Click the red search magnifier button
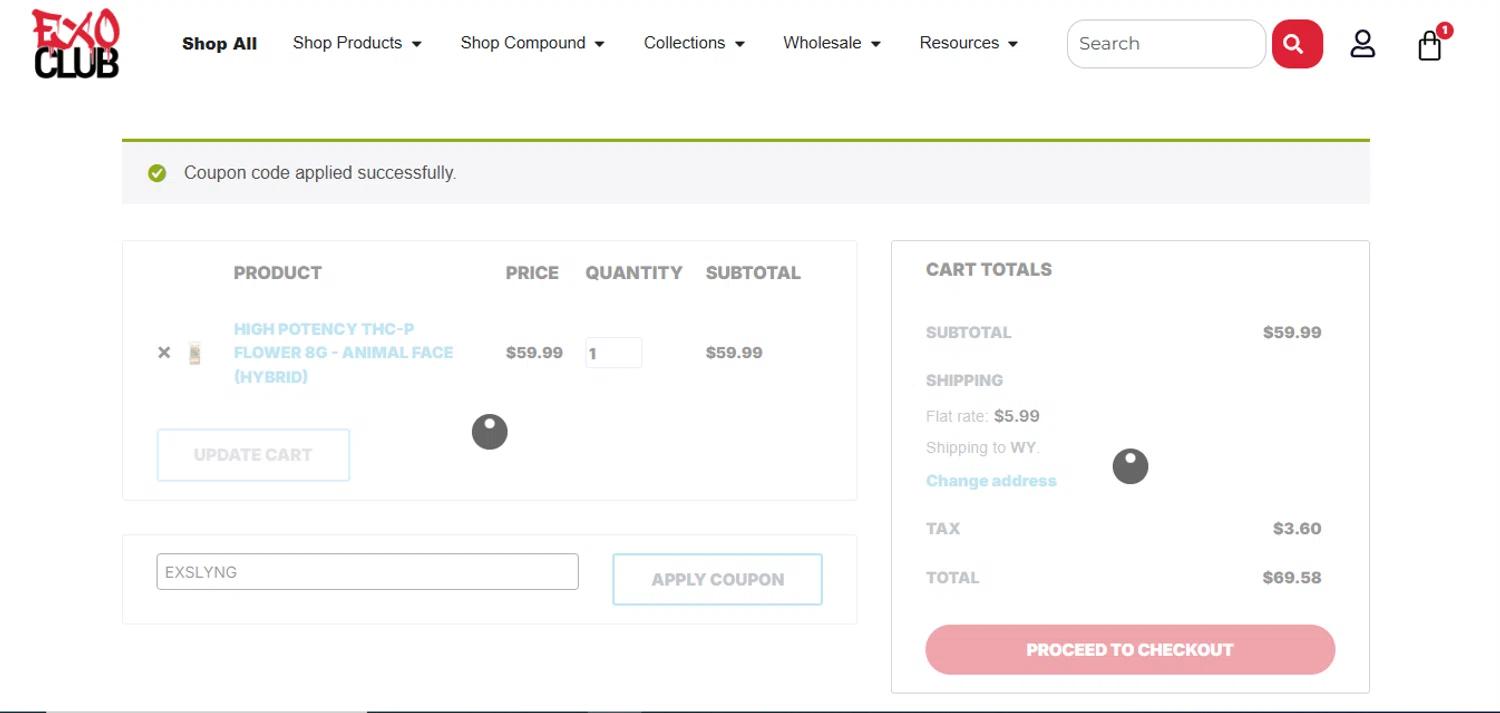 click(x=1297, y=44)
